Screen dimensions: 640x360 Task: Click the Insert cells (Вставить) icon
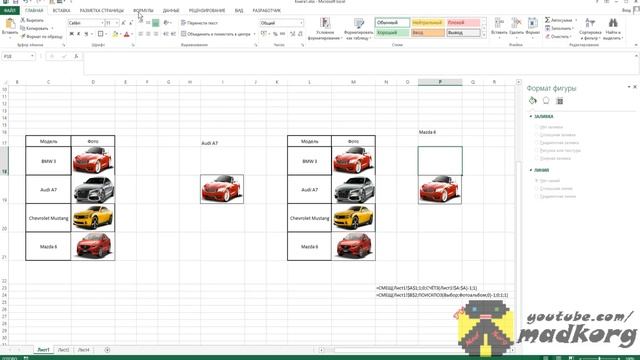[499, 23]
